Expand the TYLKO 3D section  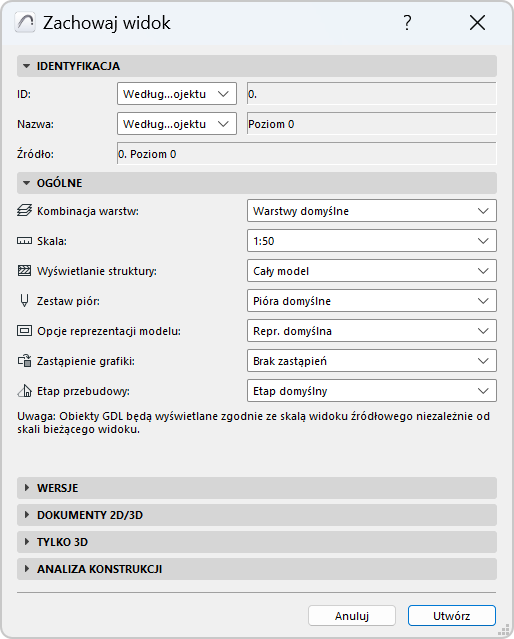coord(257,542)
